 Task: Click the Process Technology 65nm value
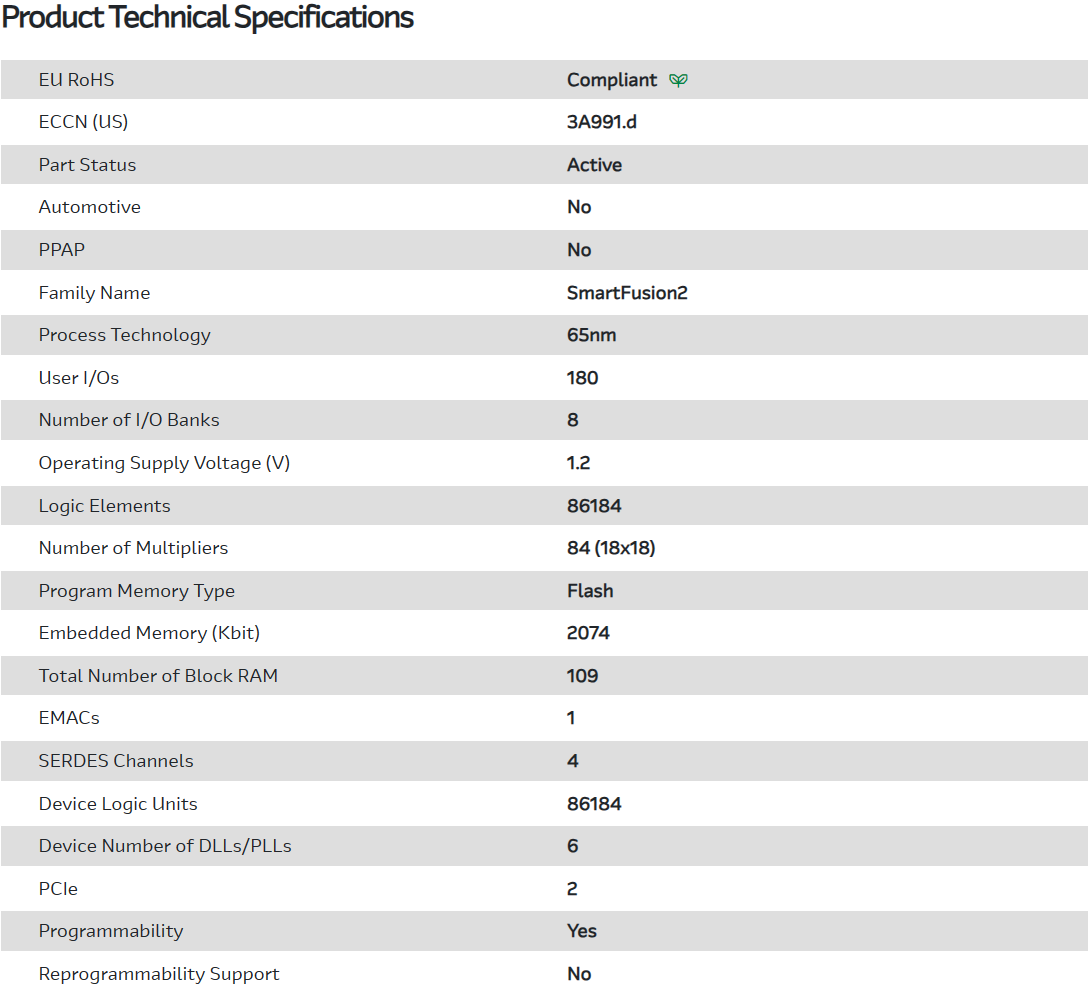click(x=591, y=335)
